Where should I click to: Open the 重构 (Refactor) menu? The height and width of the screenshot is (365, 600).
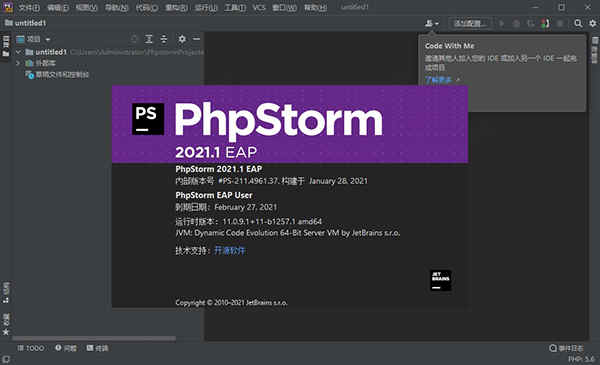pos(176,8)
